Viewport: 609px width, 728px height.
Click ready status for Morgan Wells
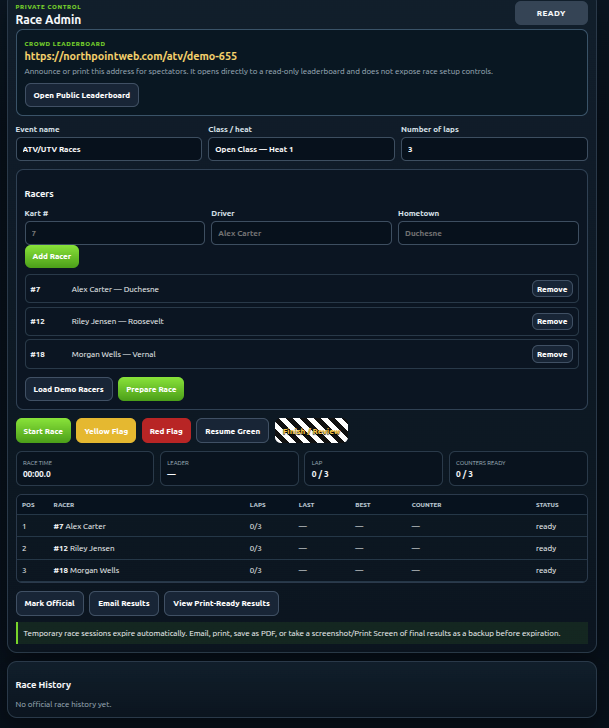[x=546, y=570]
